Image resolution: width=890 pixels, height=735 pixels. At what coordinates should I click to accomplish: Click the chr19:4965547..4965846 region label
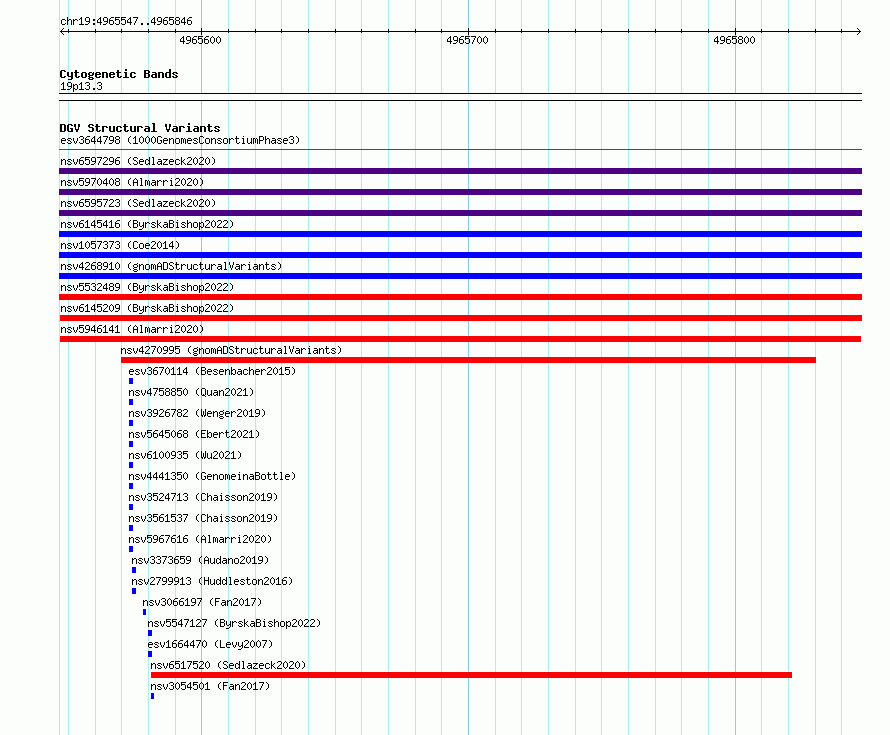pyautogui.click(x=127, y=21)
